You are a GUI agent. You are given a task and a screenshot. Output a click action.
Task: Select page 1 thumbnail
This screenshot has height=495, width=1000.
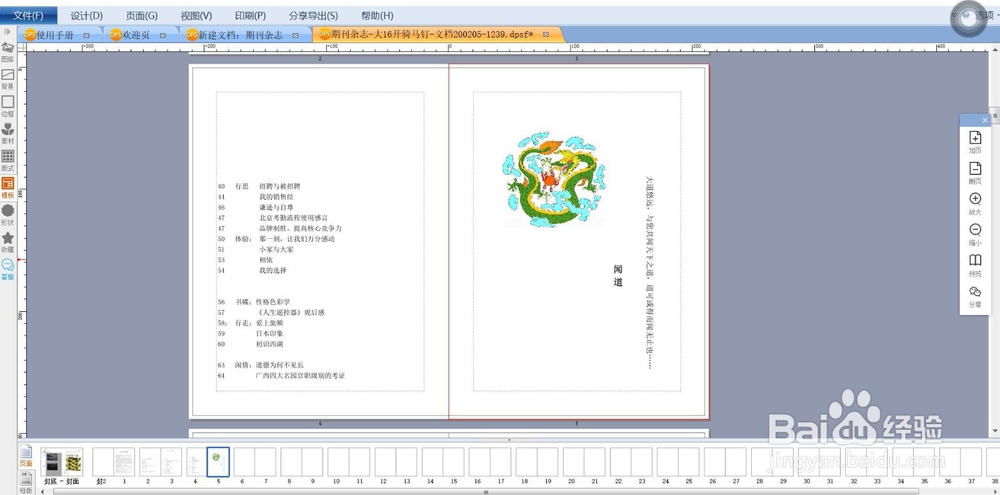124,462
